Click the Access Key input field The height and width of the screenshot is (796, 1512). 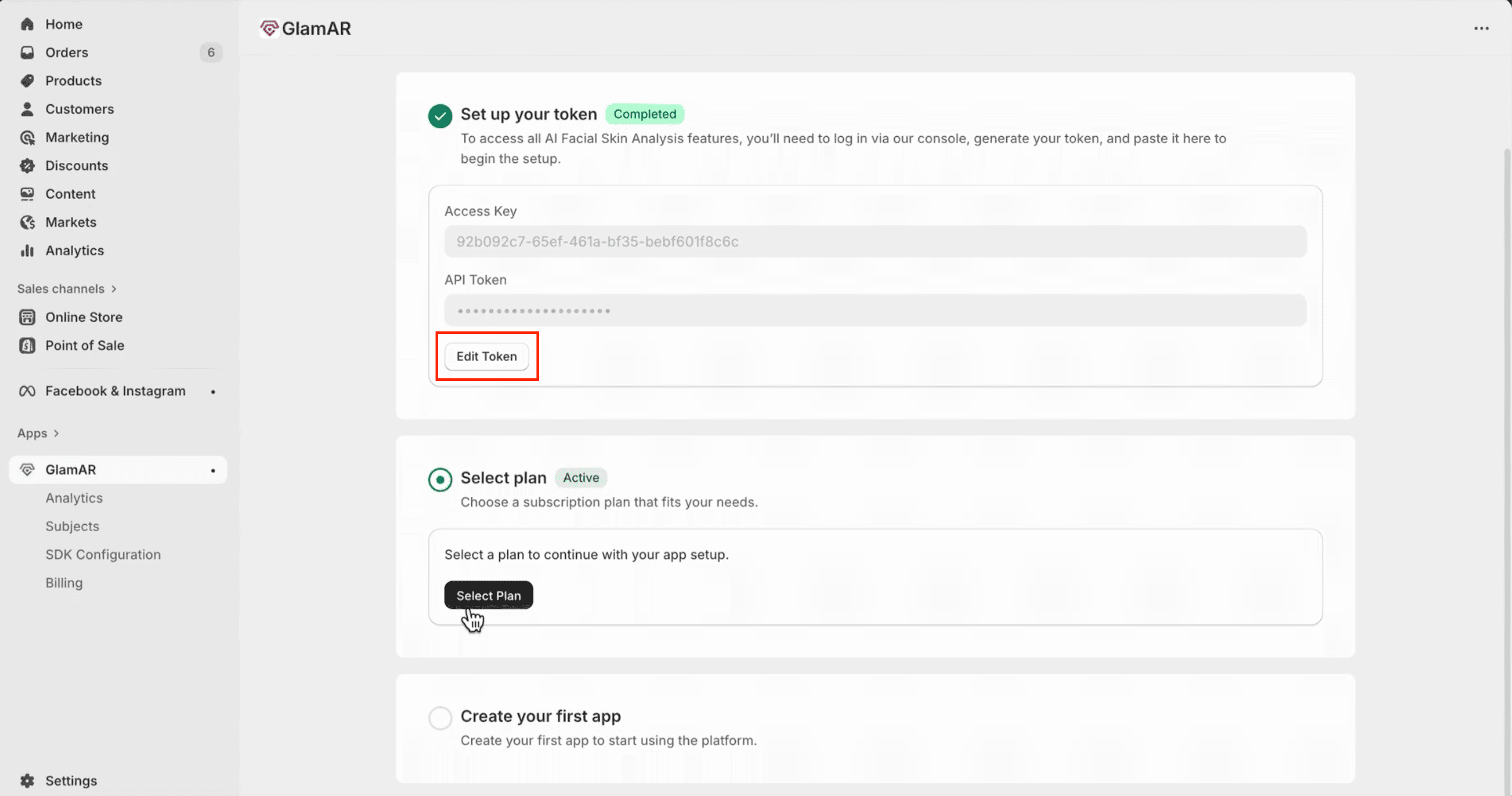coord(875,242)
